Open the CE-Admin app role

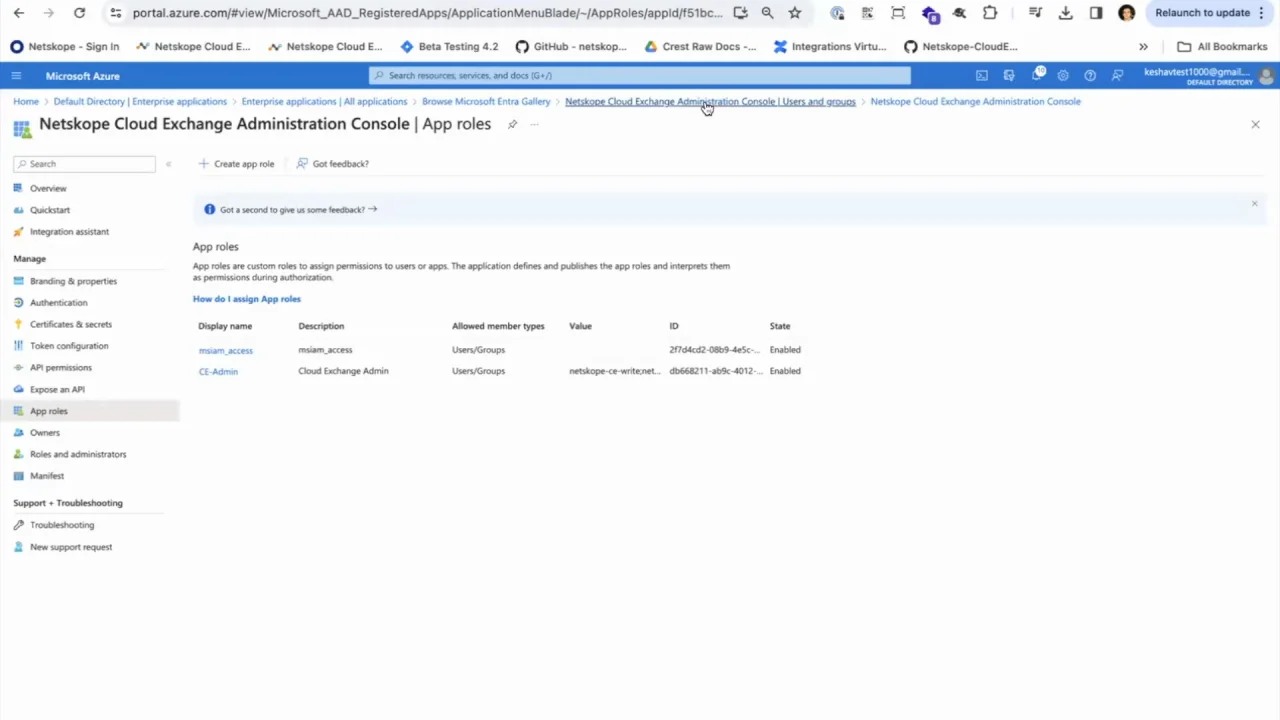pos(218,372)
